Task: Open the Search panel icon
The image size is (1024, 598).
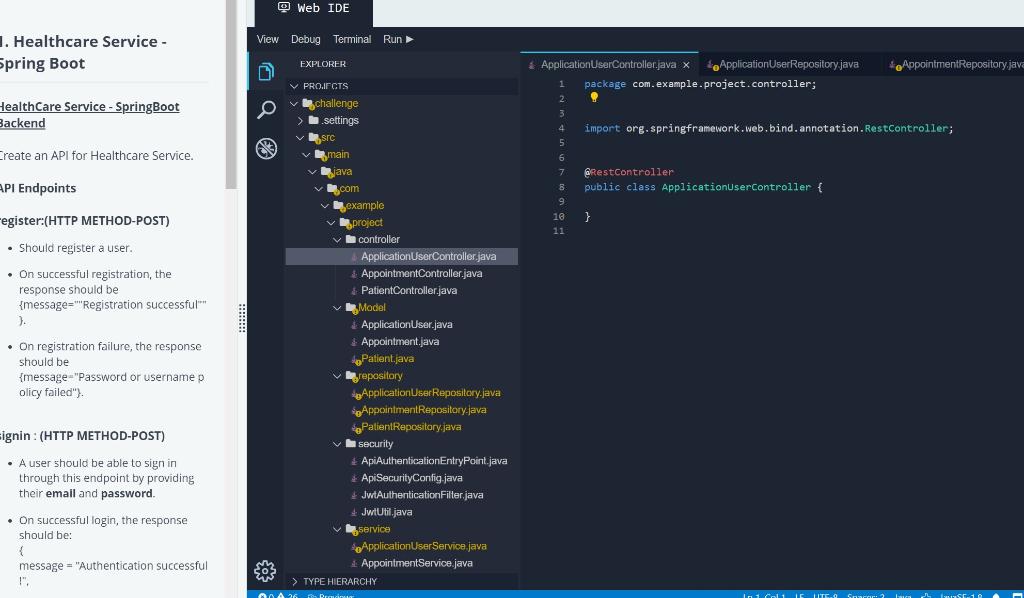Action: [265, 110]
